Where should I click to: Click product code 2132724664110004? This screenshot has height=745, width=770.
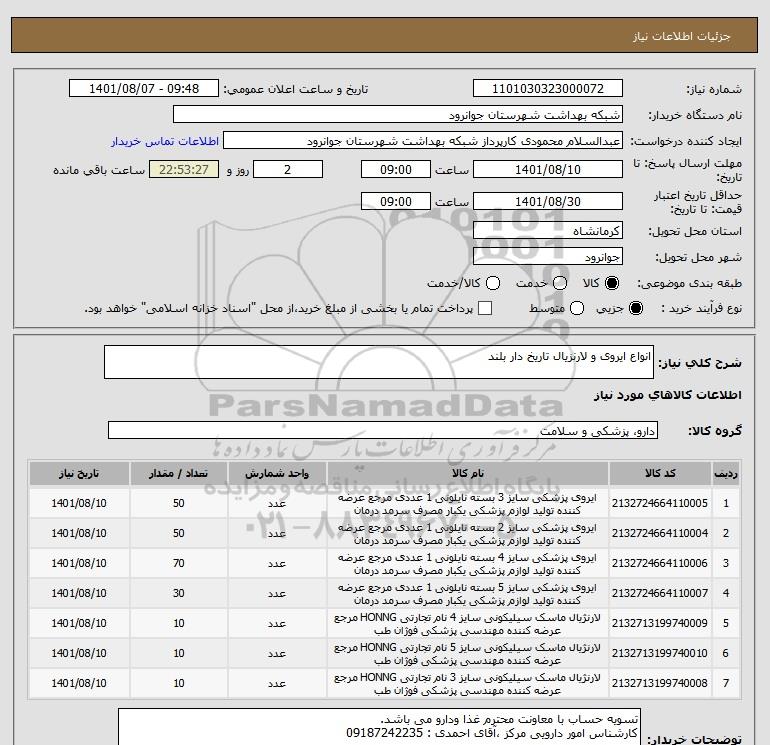click(x=660, y=533)
